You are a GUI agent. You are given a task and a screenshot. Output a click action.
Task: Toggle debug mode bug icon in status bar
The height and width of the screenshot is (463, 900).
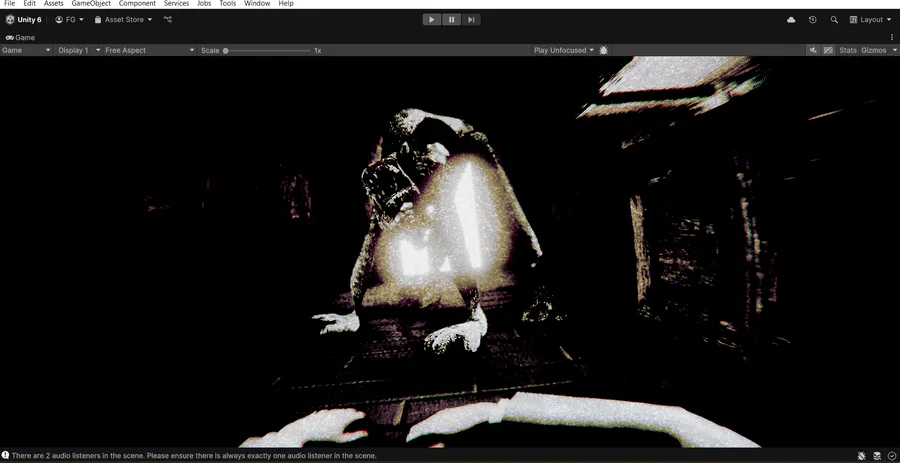click(x=862, y=456)
